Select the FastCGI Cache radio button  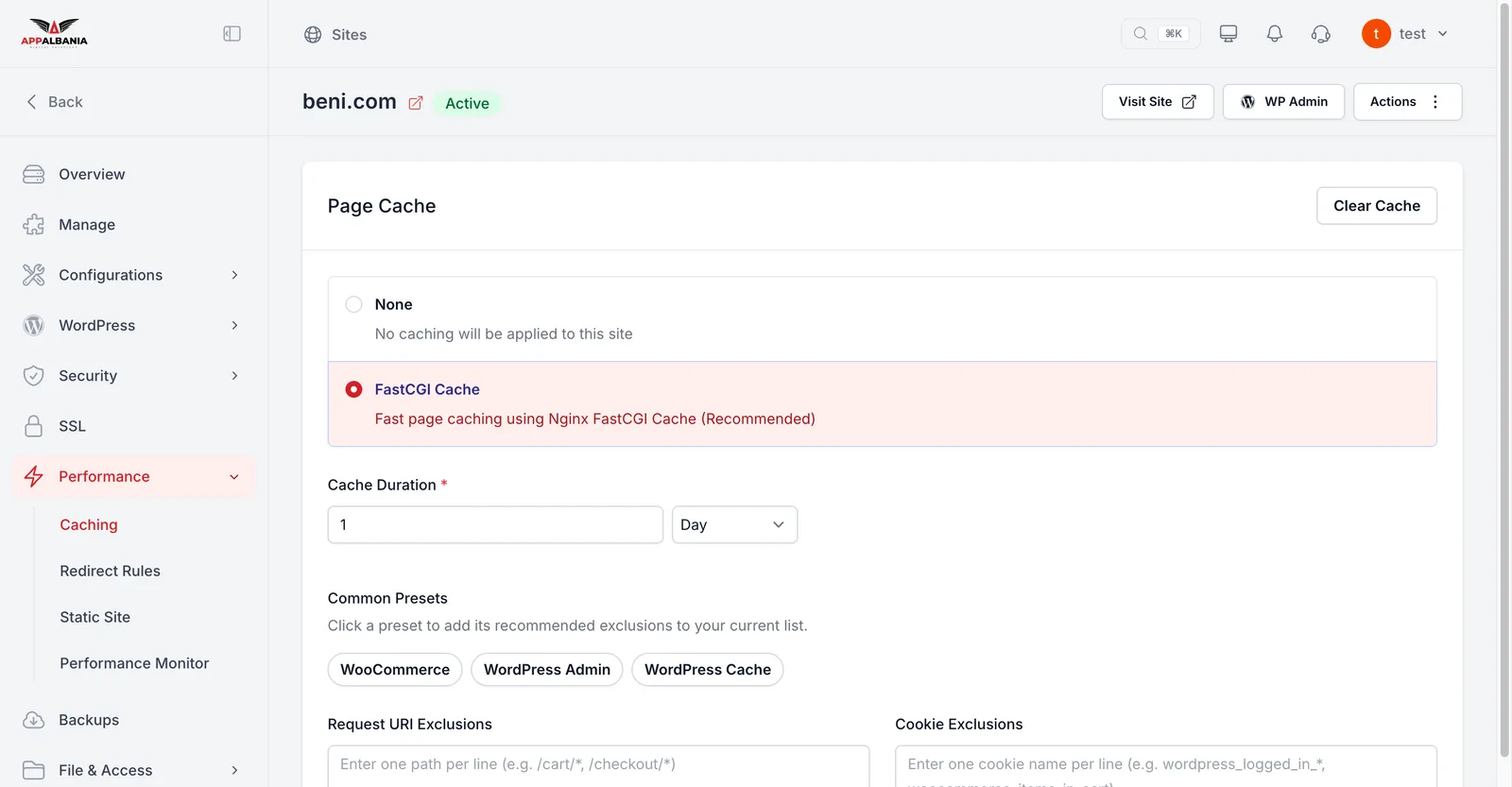pyautogui.click(x=353, y=389)
